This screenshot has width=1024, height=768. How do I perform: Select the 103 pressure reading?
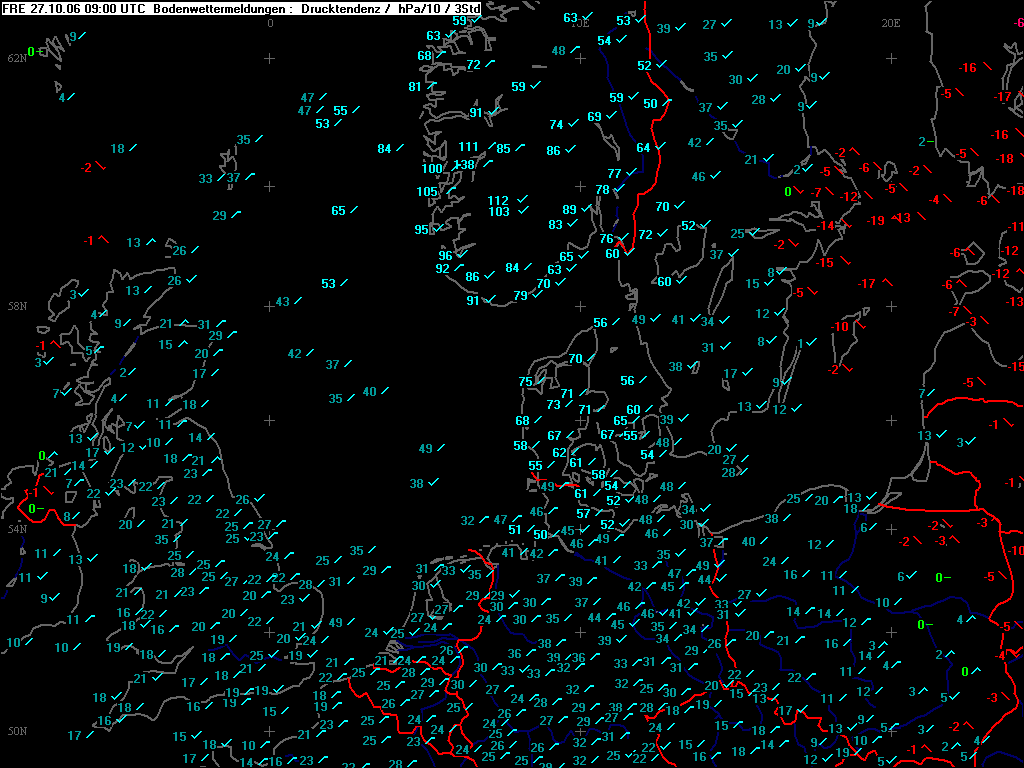pyautogui.click(x=499, y=212)
